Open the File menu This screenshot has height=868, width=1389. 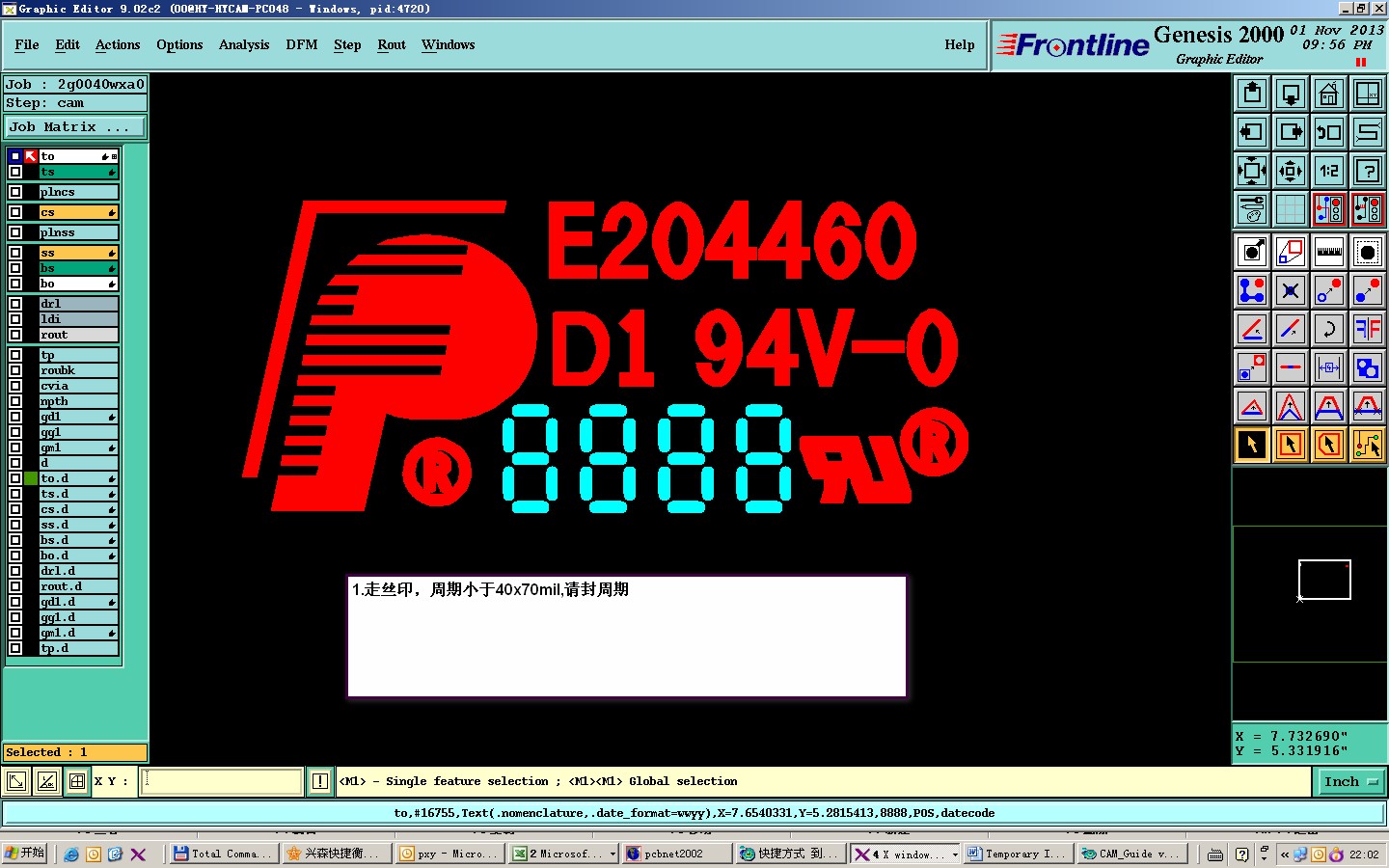coord(27,44)
